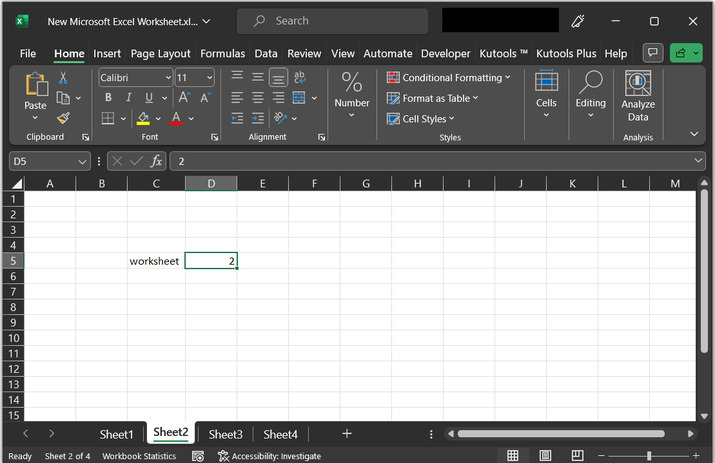Switch to the Sheet3 worksheet tab

click(x=225, y=434)
